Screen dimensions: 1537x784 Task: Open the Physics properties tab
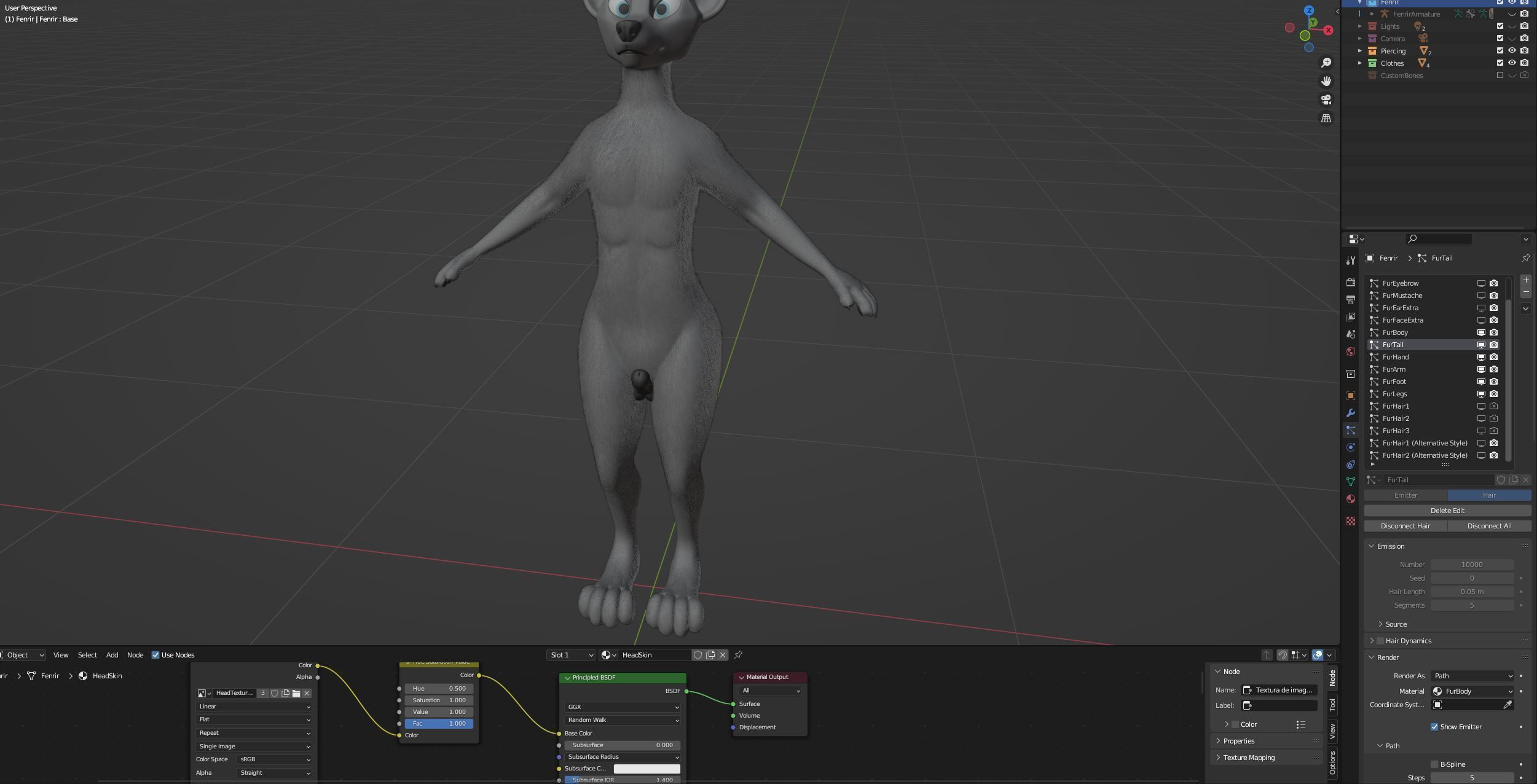pos(1350,447)
